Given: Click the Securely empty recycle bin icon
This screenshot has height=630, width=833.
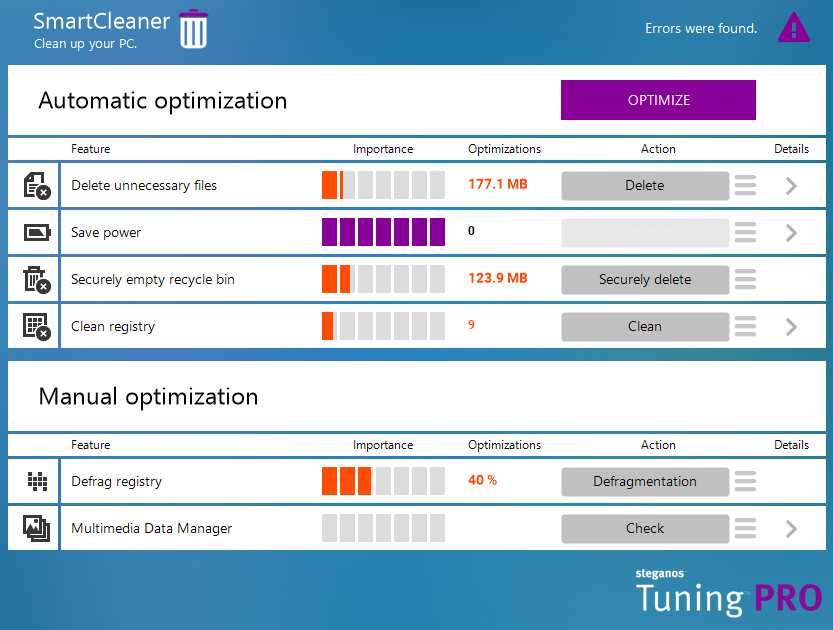Looking at the screenshot, I should tap(36, 279).
